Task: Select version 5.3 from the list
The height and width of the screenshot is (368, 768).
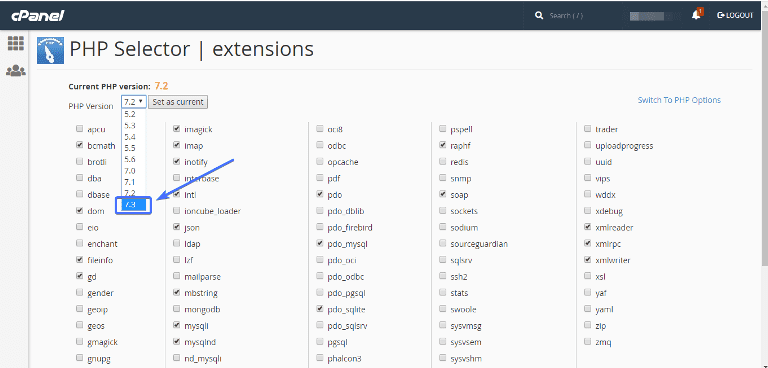Action: 130,125
